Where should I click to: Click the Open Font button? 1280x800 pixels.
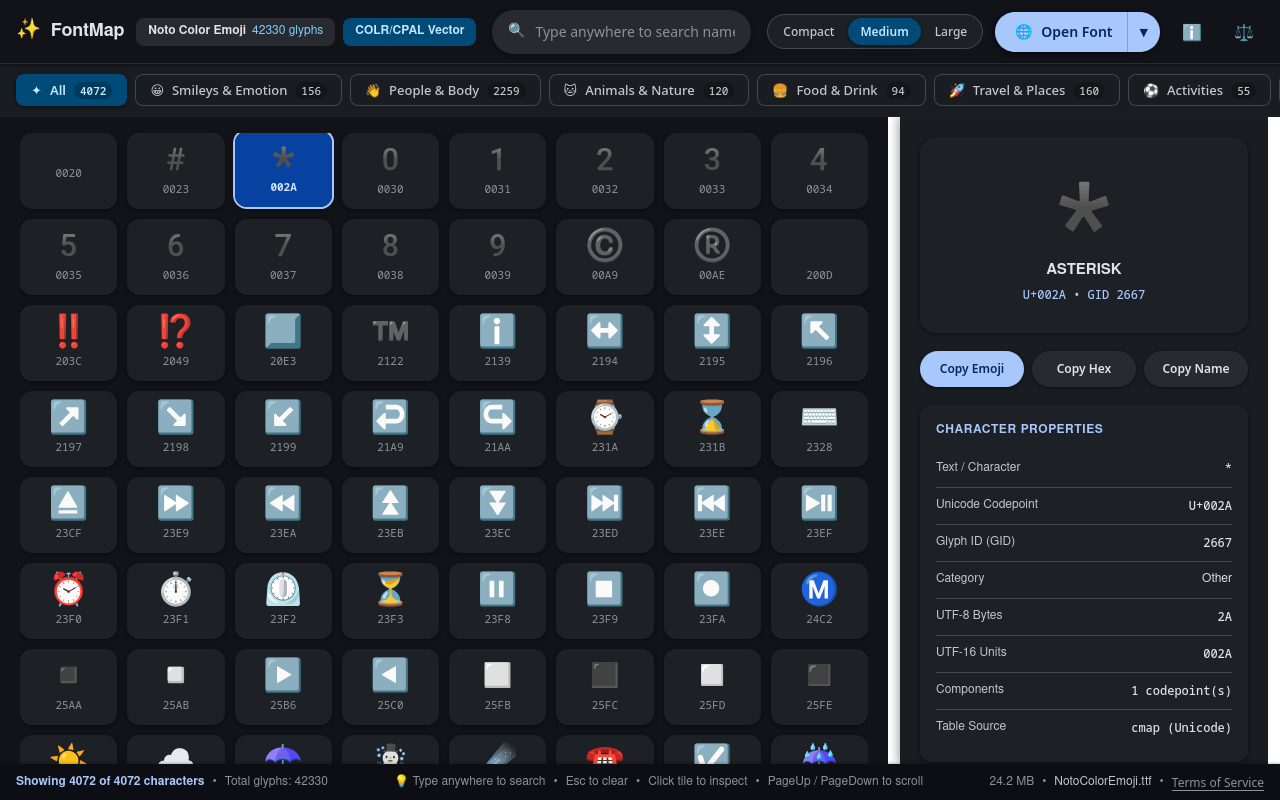click(x=1062, y=32)
